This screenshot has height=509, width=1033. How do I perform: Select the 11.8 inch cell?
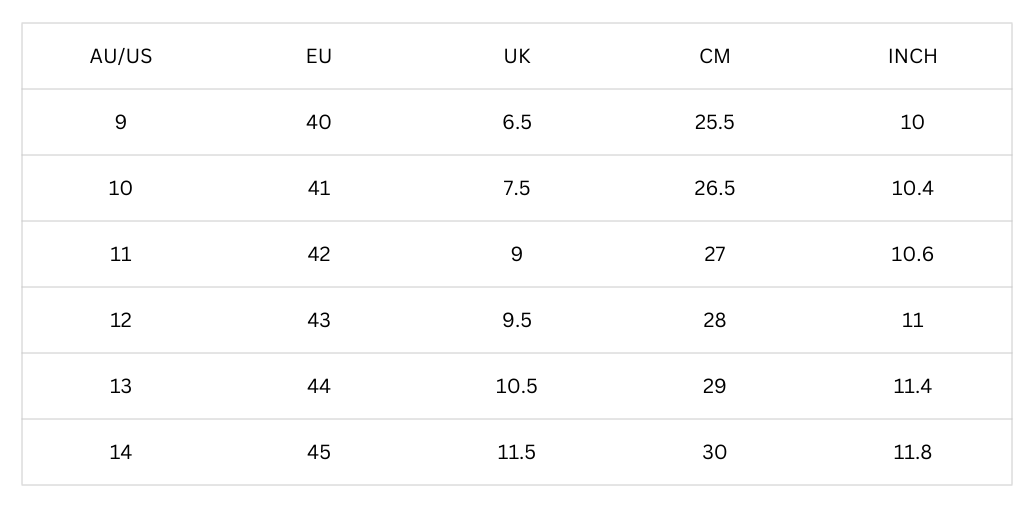(912, 452)
